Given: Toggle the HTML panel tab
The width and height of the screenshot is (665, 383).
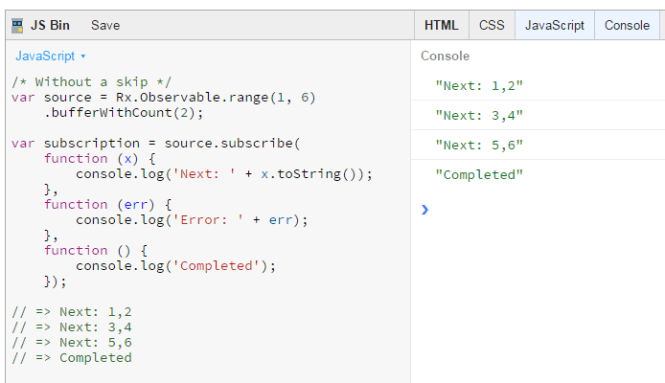Looking at the screenshot, I should click(x=441, y=25).
